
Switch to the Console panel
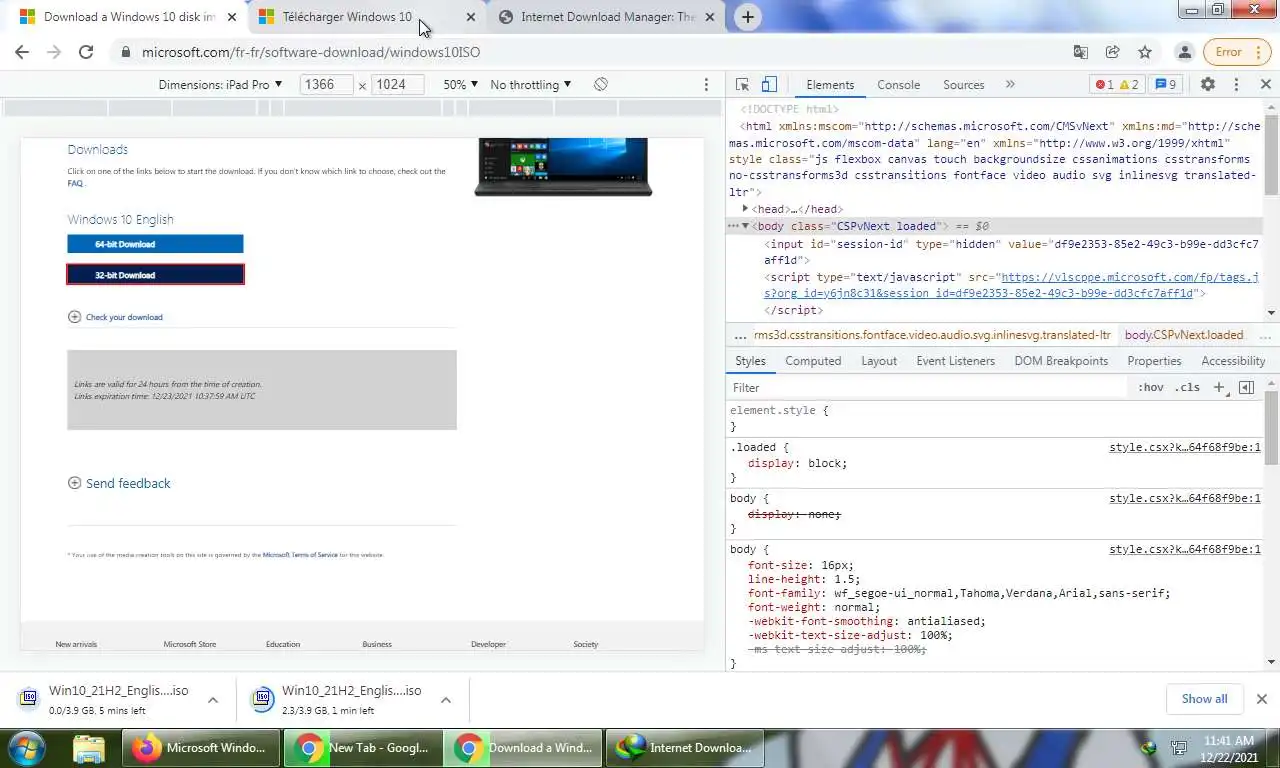[898, 85]
